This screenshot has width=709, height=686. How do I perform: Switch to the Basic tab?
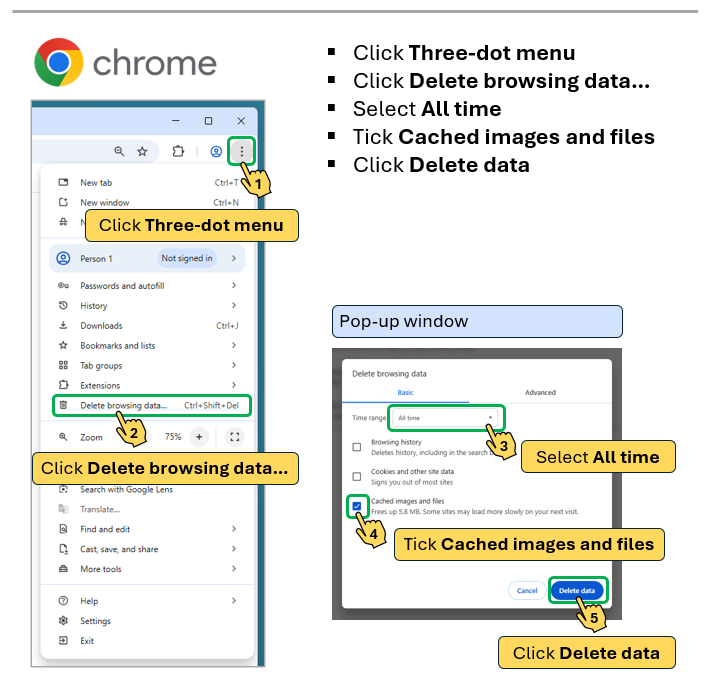click(405, 393)
